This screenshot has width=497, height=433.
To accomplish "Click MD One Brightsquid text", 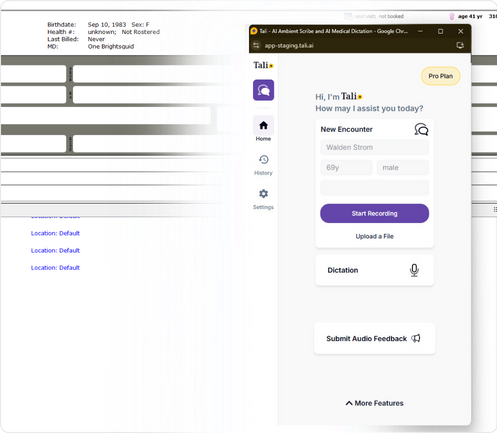I will tap(90, 47).
